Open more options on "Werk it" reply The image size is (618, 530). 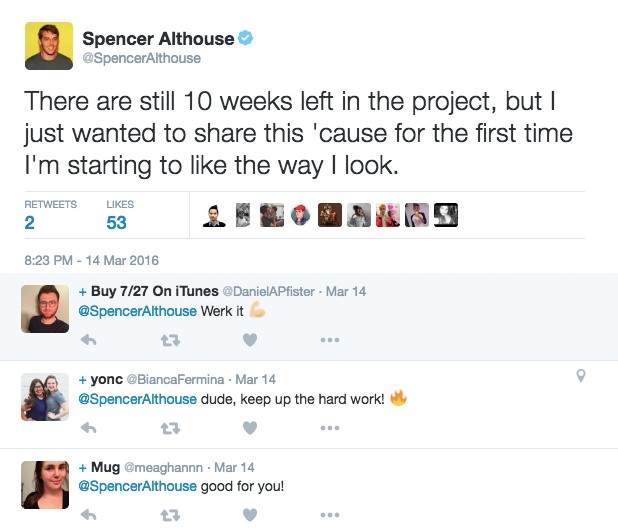pyautogui.click(x=330, y=340)
